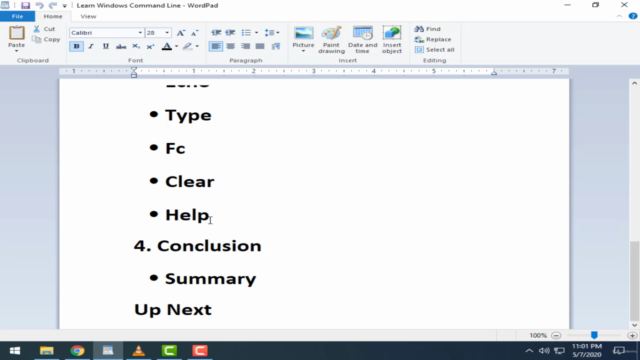The width and height of the screenshot is (640, 360).
Task: Align text right
Action: pos(245,46)
